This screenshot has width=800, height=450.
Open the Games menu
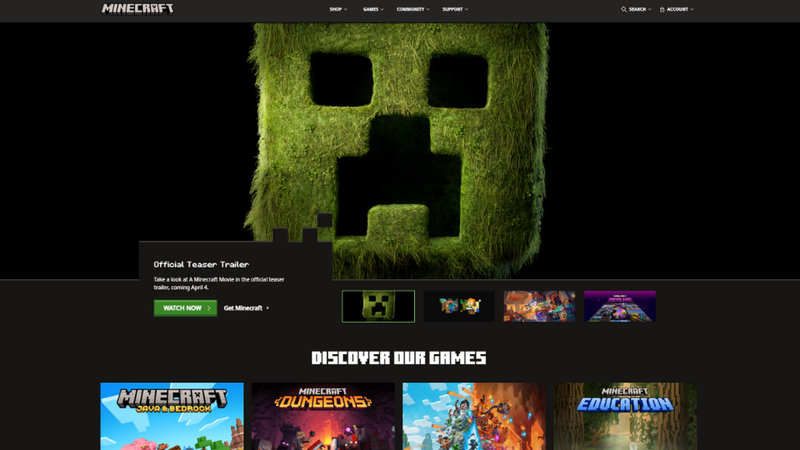tap(373, 9)
